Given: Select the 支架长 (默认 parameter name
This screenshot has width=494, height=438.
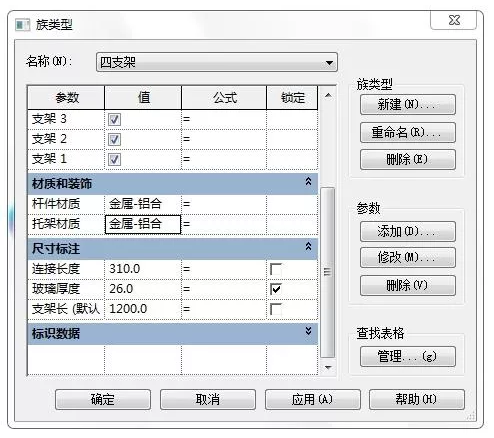Looking at the screenshot, I should (x=66, y=309).
